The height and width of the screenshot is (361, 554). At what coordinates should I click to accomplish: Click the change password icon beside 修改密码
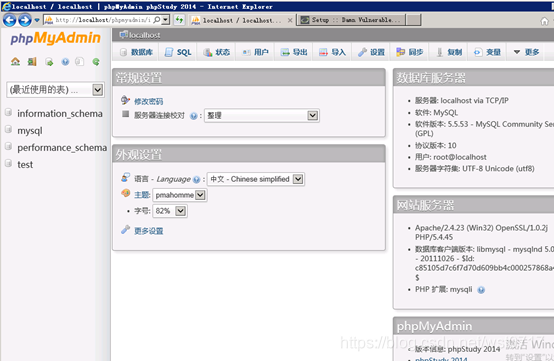pos(125,100)
